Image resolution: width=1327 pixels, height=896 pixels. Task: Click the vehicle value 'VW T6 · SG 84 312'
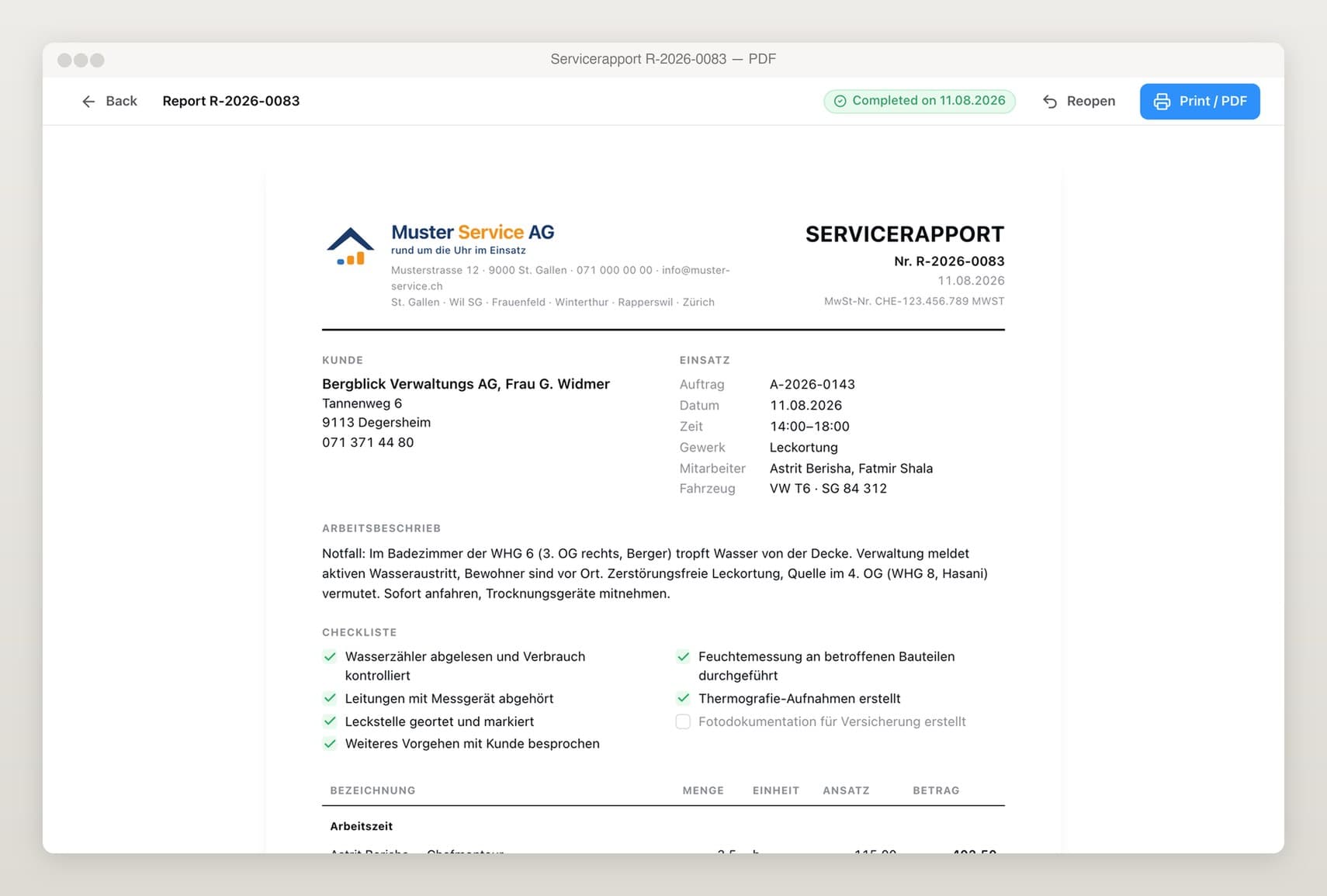click(828, 489)
